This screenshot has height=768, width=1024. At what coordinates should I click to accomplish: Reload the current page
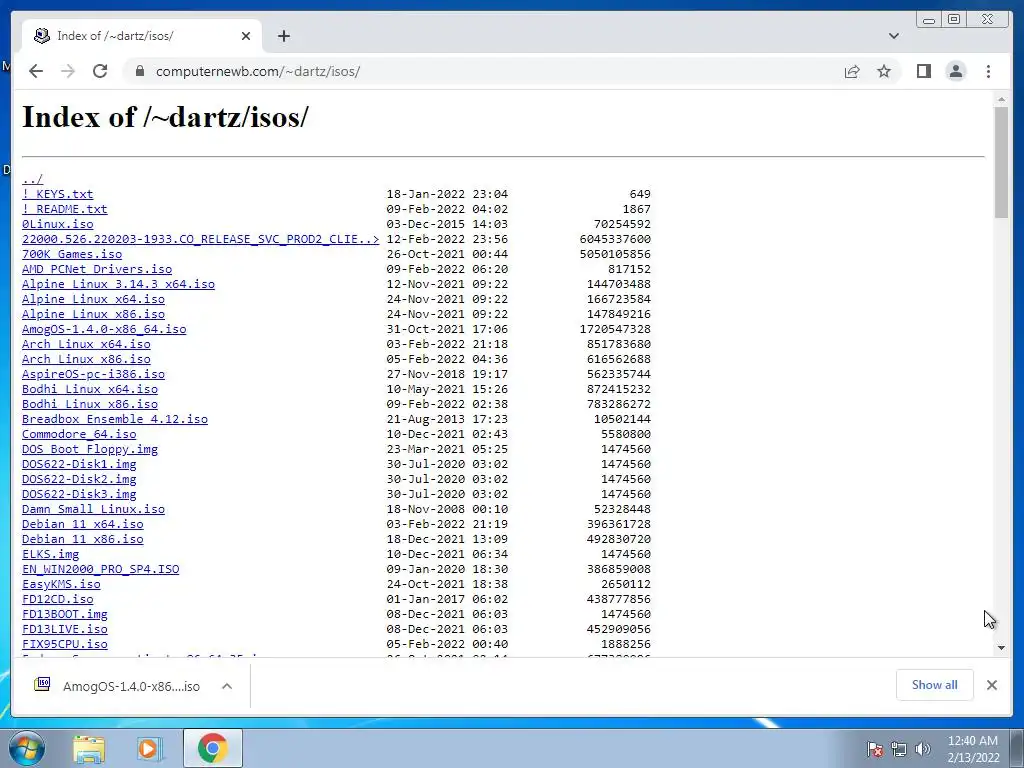click(x=100, y=71)
